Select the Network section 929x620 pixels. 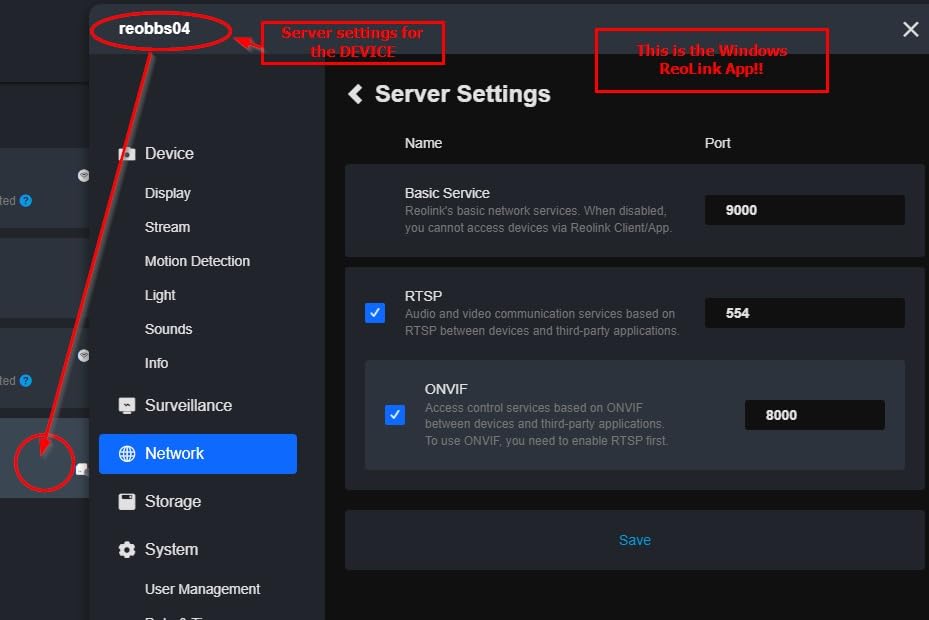(198, 453)
